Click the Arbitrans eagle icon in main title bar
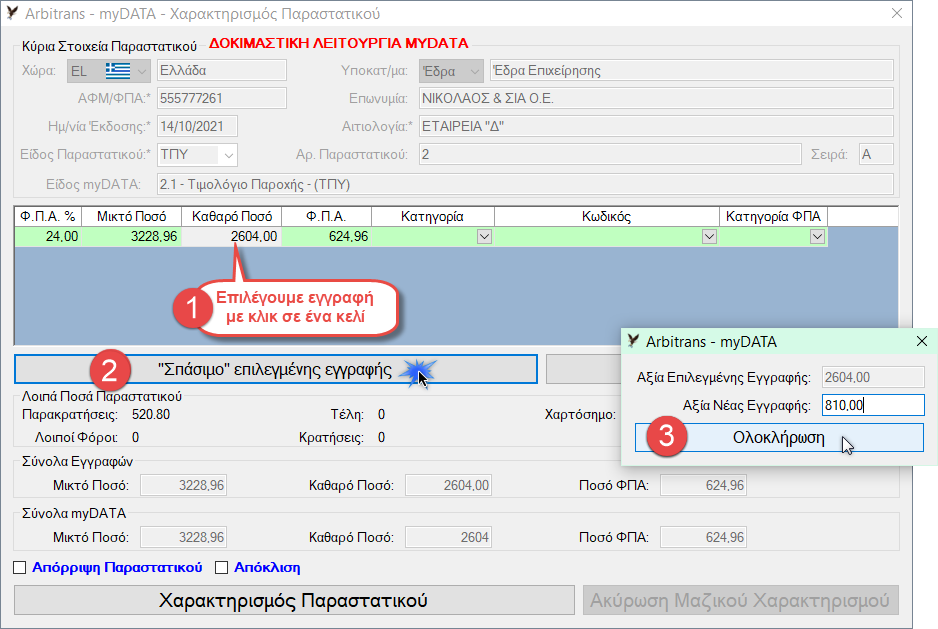This screenshot has width=938, height=629. coord(12,13)
